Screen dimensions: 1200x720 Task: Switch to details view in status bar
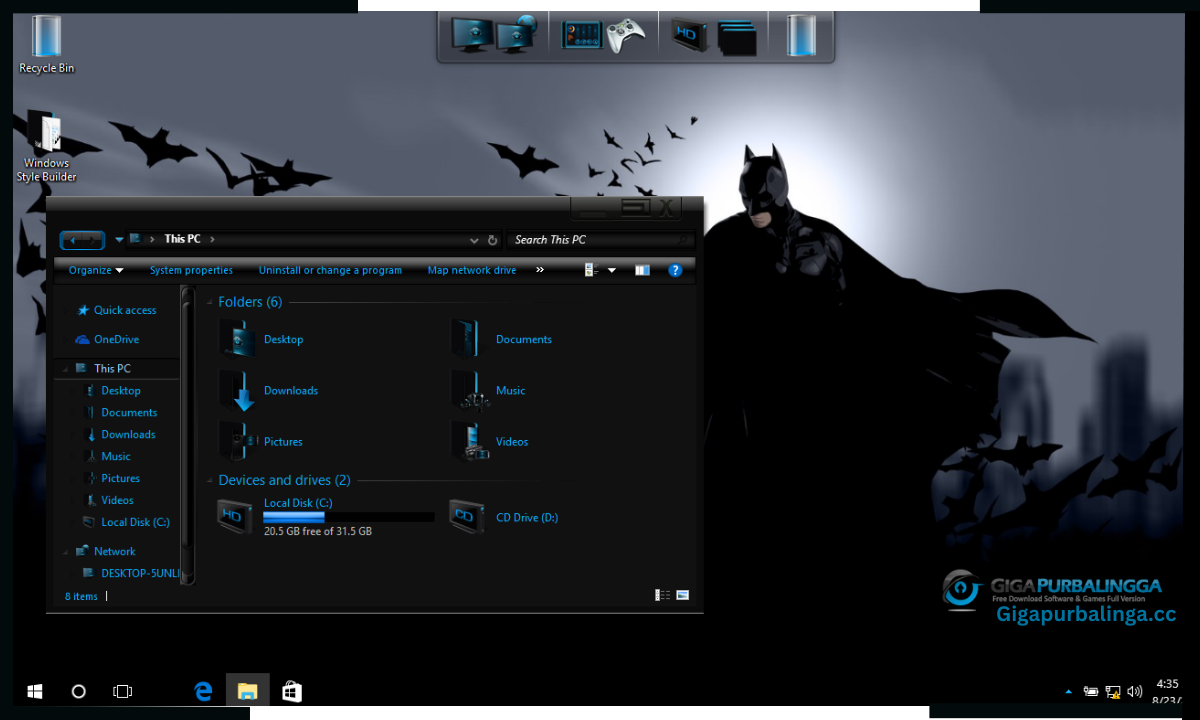coord(662,595)
